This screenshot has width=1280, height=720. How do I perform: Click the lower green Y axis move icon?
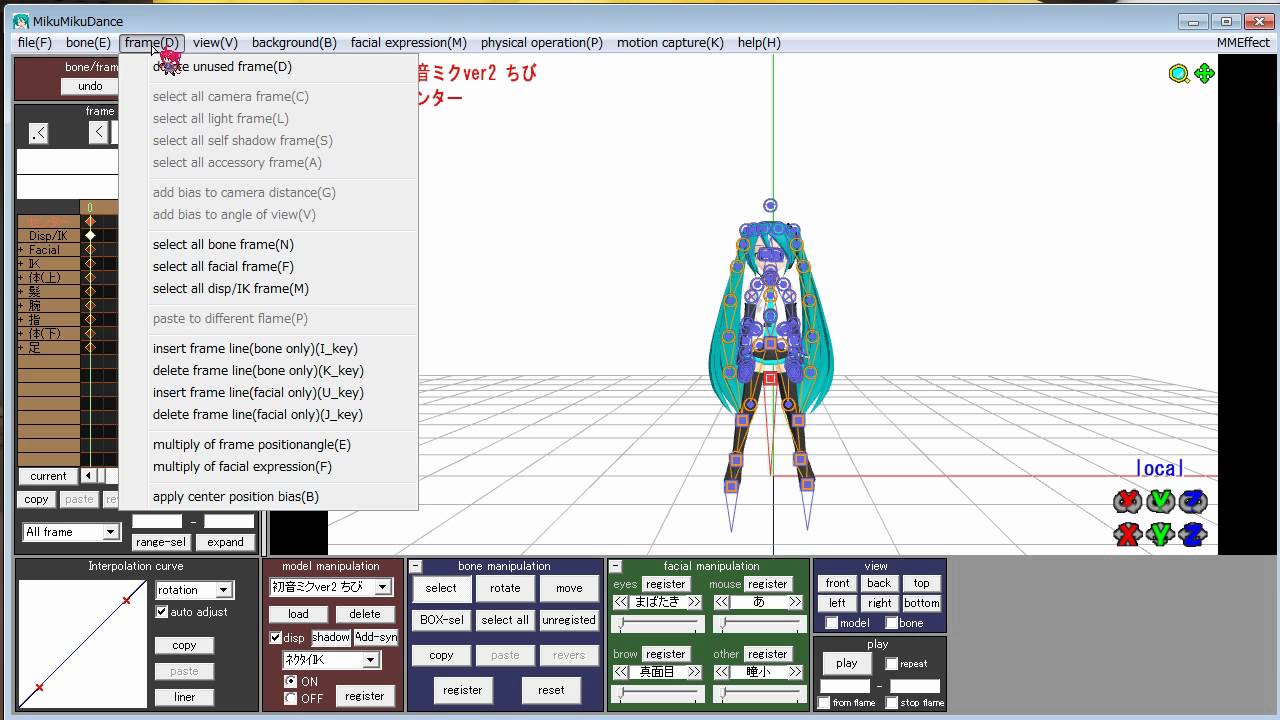click(x=1160, y=534)
